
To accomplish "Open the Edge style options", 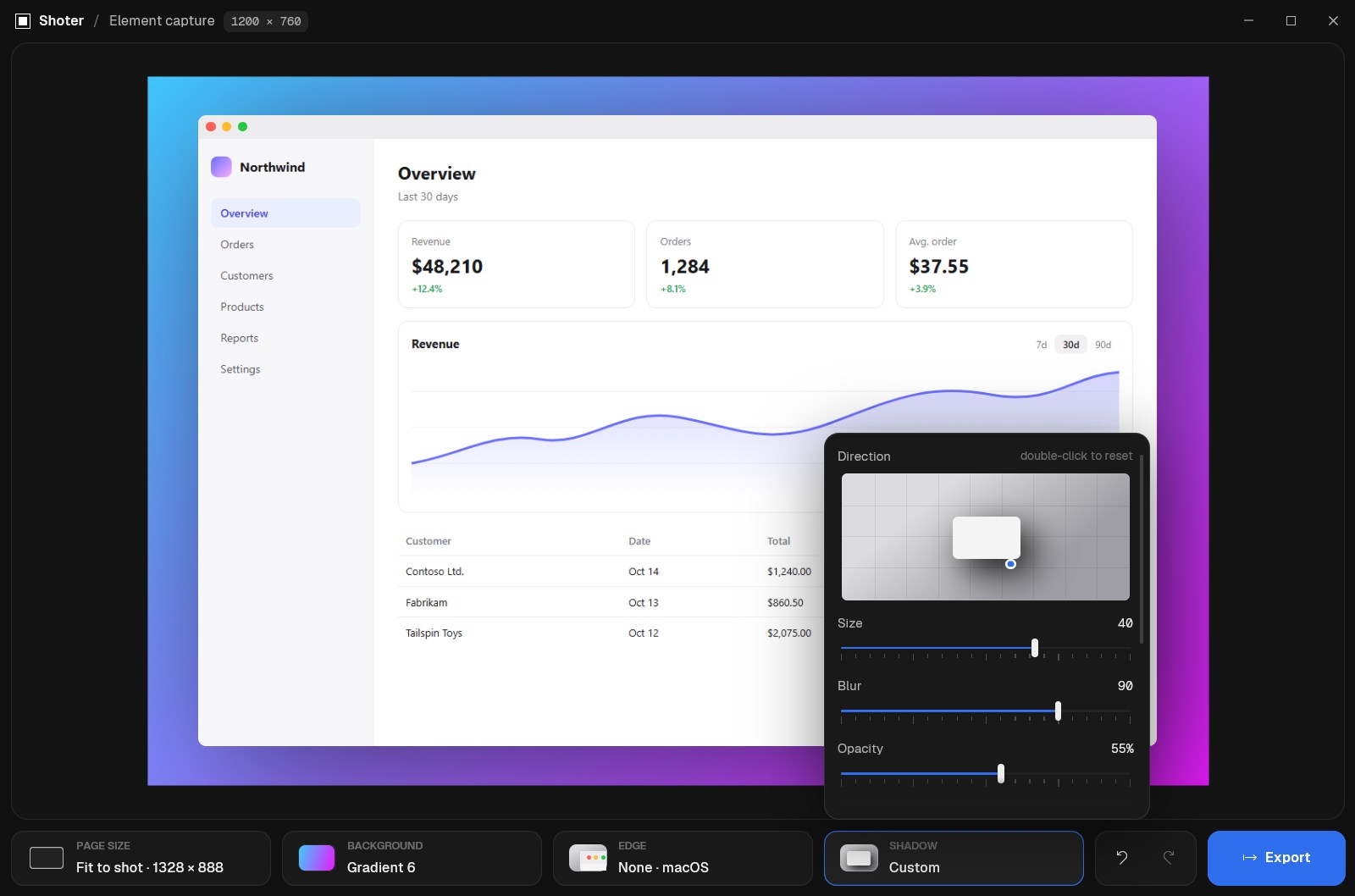I will tap(683, 858).
